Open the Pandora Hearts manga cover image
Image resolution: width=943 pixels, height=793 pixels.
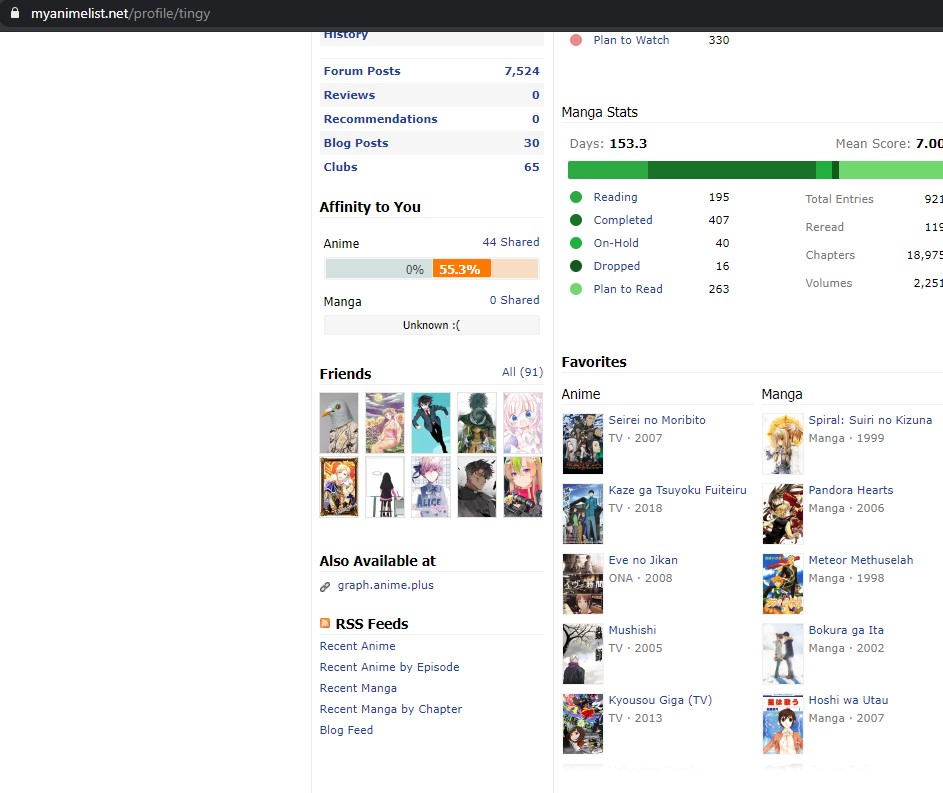782,514
